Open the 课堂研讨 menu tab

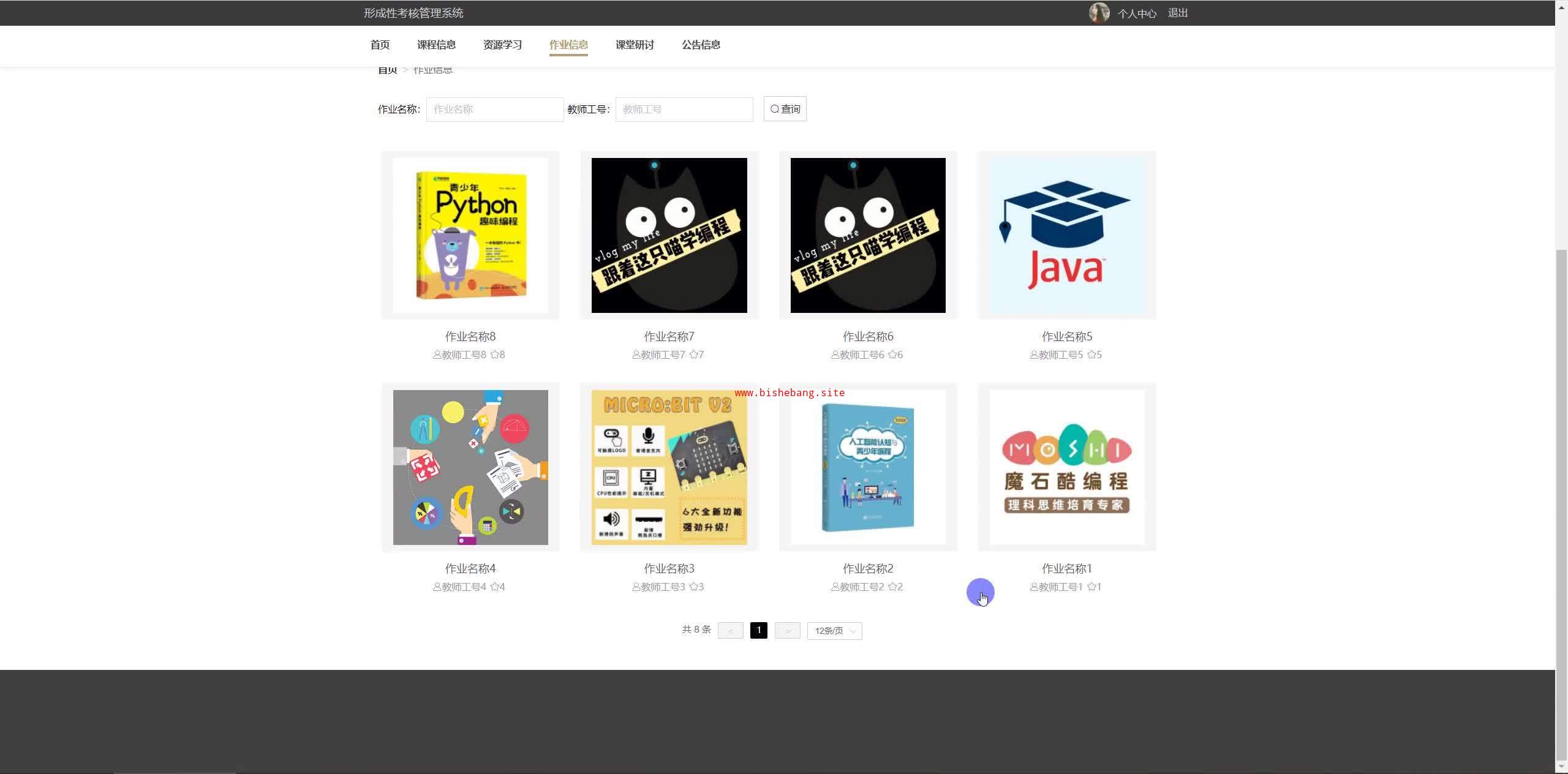(635, 45)
